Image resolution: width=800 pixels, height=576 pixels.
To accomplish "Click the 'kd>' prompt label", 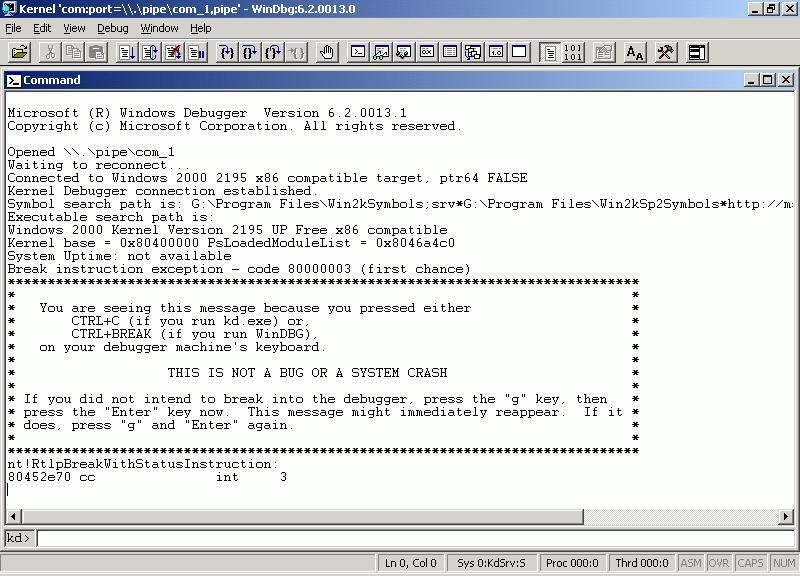I will (18, 538).
